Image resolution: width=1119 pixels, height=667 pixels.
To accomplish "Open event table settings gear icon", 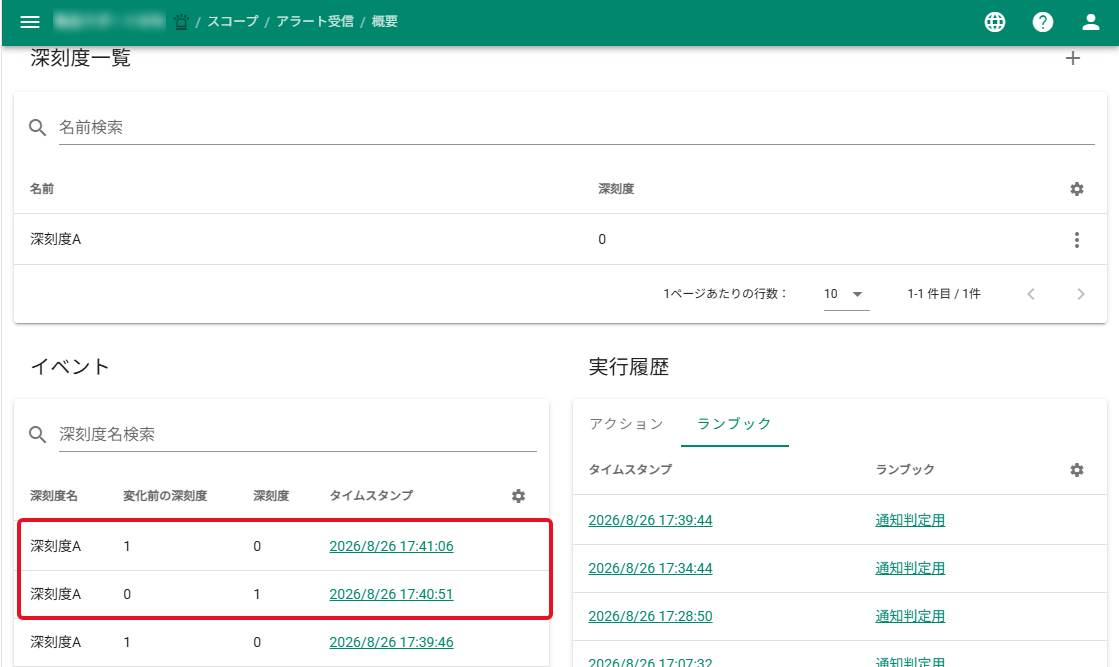I will tap(519, 496).
